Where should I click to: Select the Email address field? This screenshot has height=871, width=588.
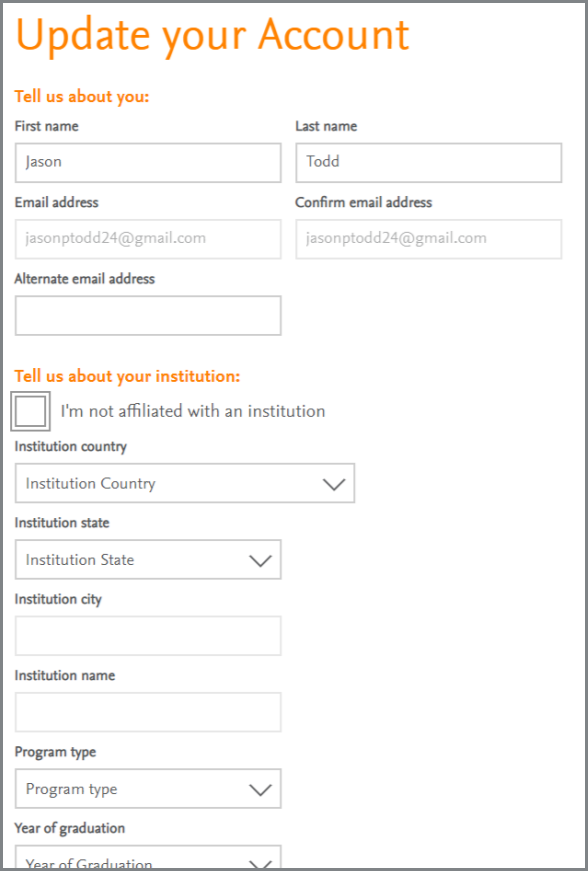coord(148,239)
